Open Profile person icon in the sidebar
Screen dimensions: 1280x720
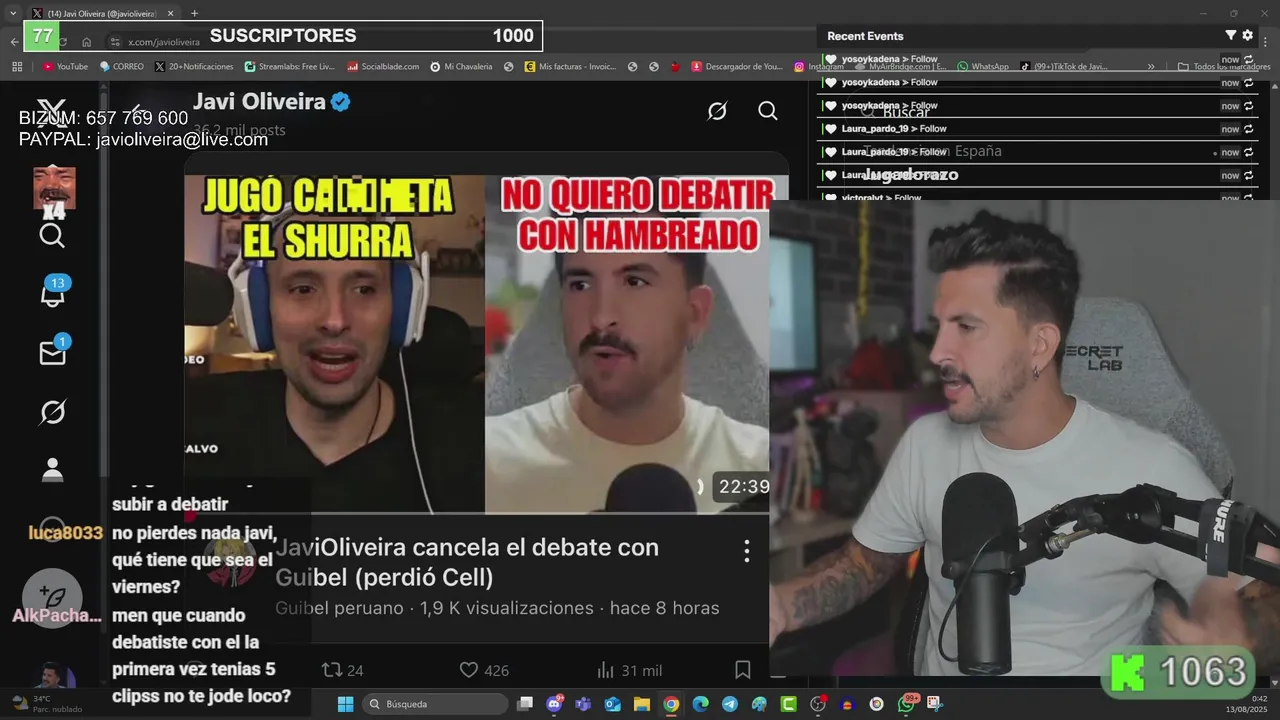pos(52,470)
